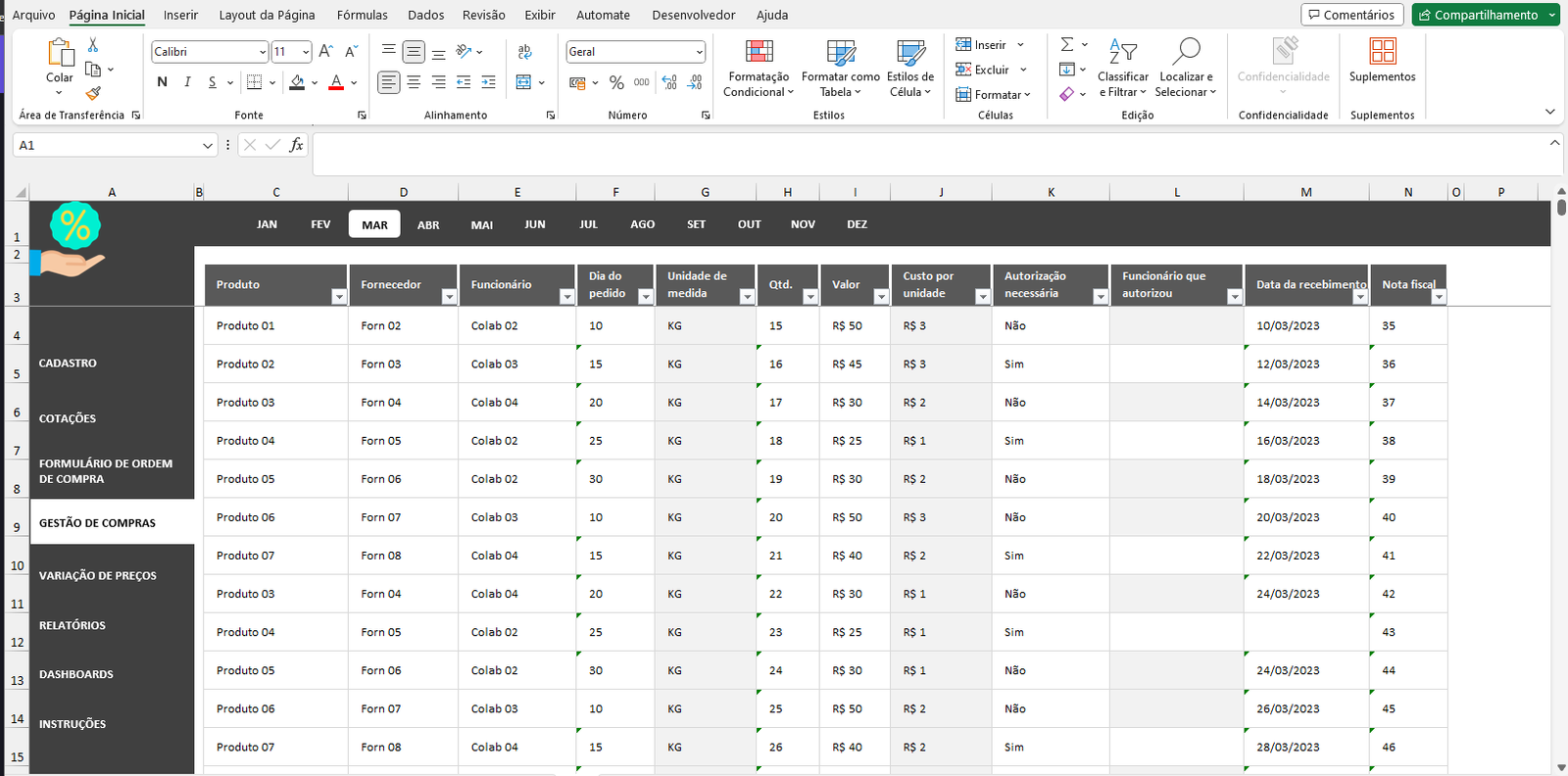
Task: Open Formatação Condicional
Action: pos(758,69)
